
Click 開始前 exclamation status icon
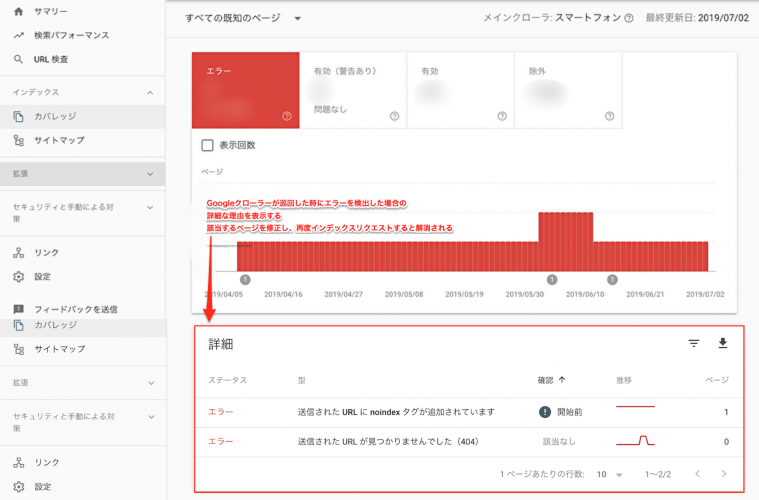tap(545, 412)
